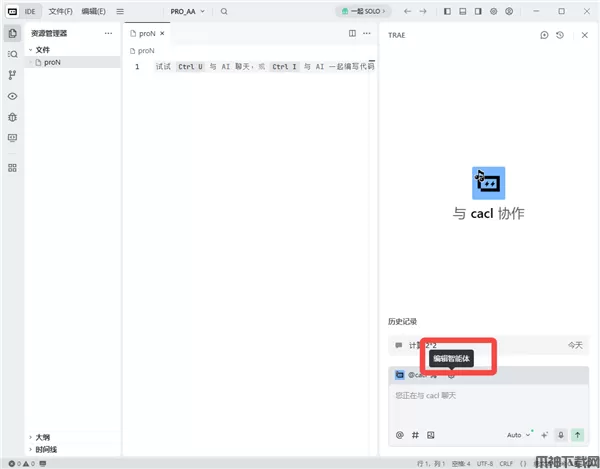Click the microphone voice input button
Screen dimensions: 600x469
561,435
